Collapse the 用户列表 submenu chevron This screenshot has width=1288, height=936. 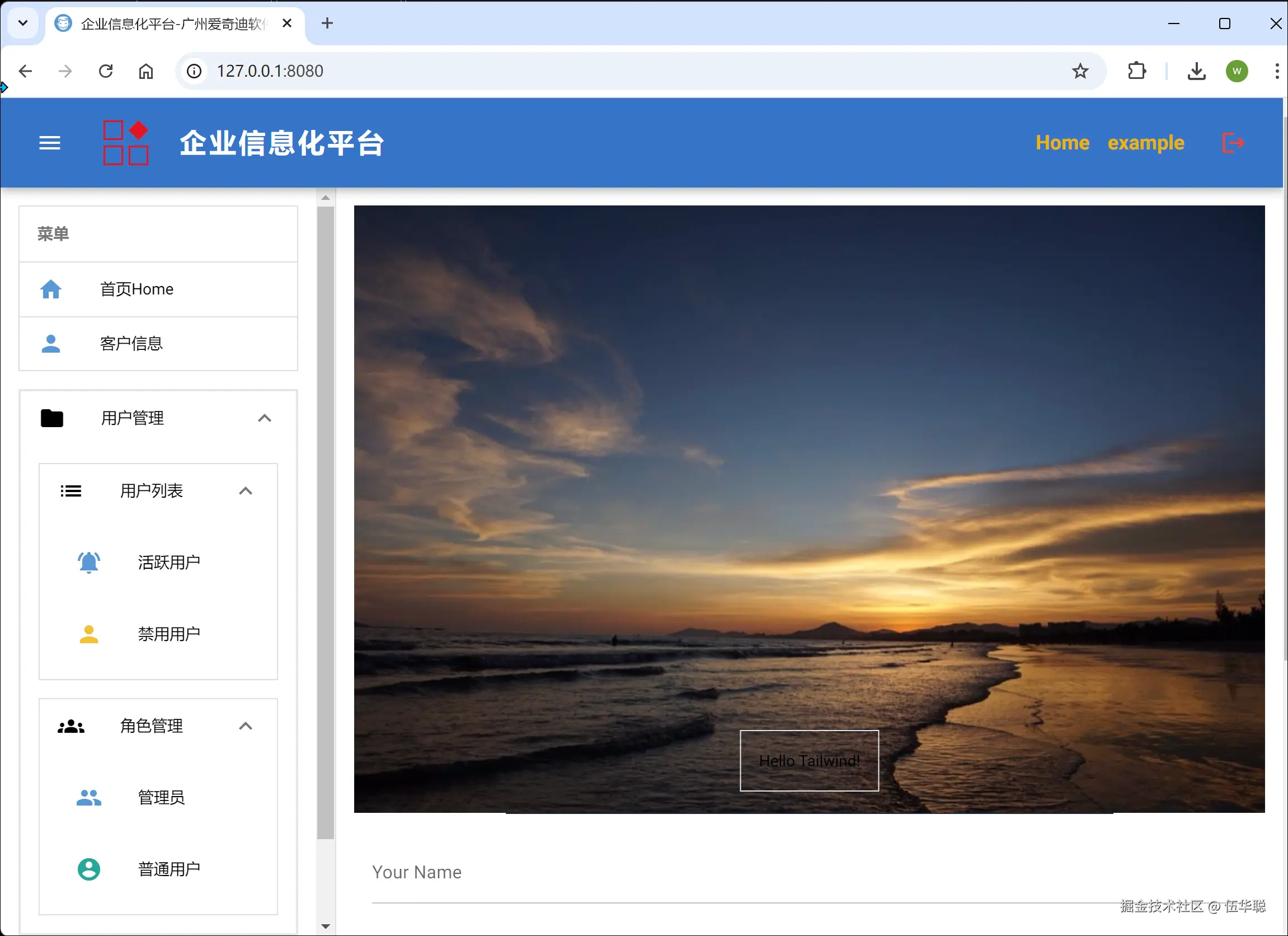pyautogui.click(x=245, y=491)
